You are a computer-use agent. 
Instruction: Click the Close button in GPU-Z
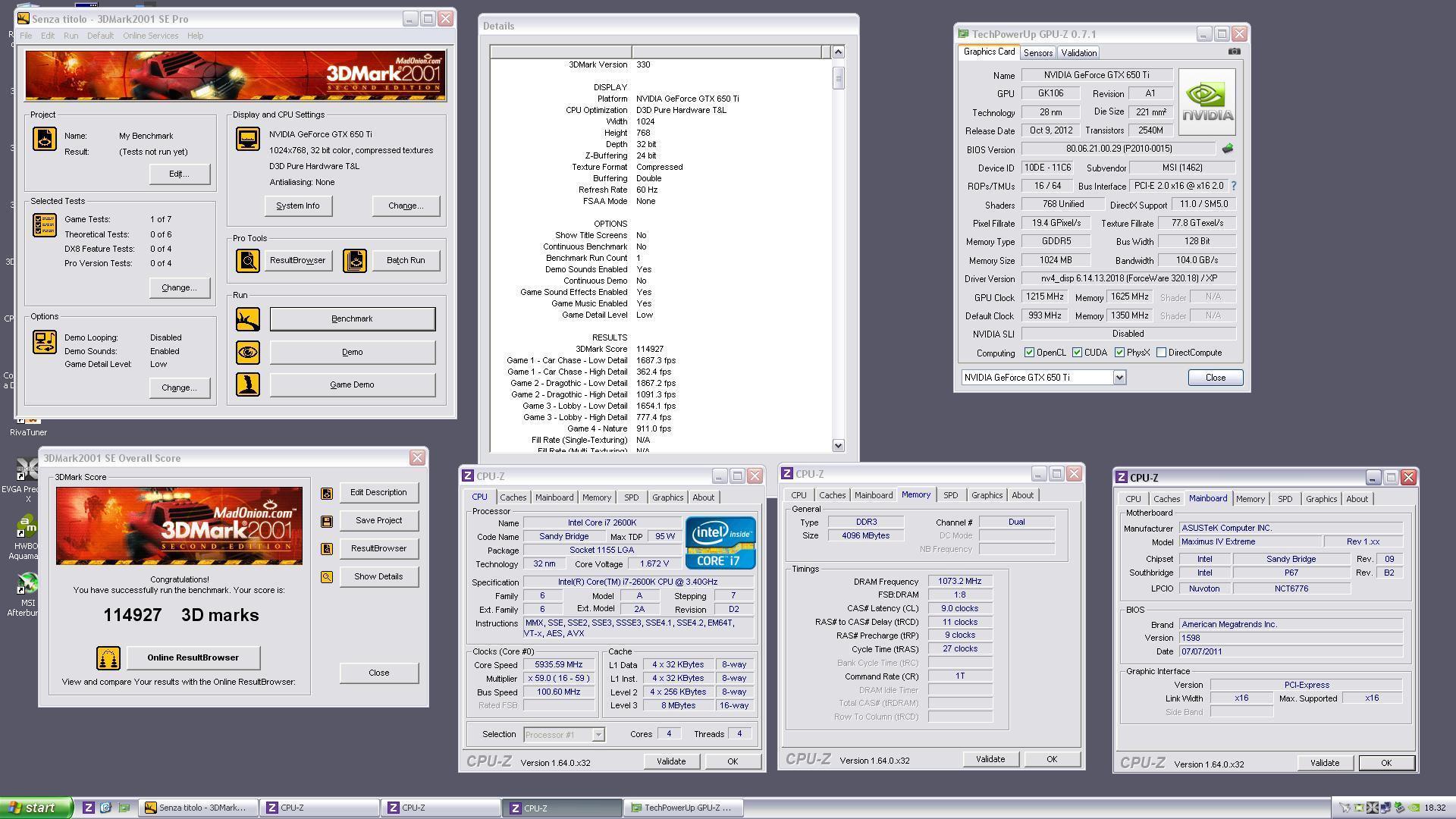point(1215,378)
